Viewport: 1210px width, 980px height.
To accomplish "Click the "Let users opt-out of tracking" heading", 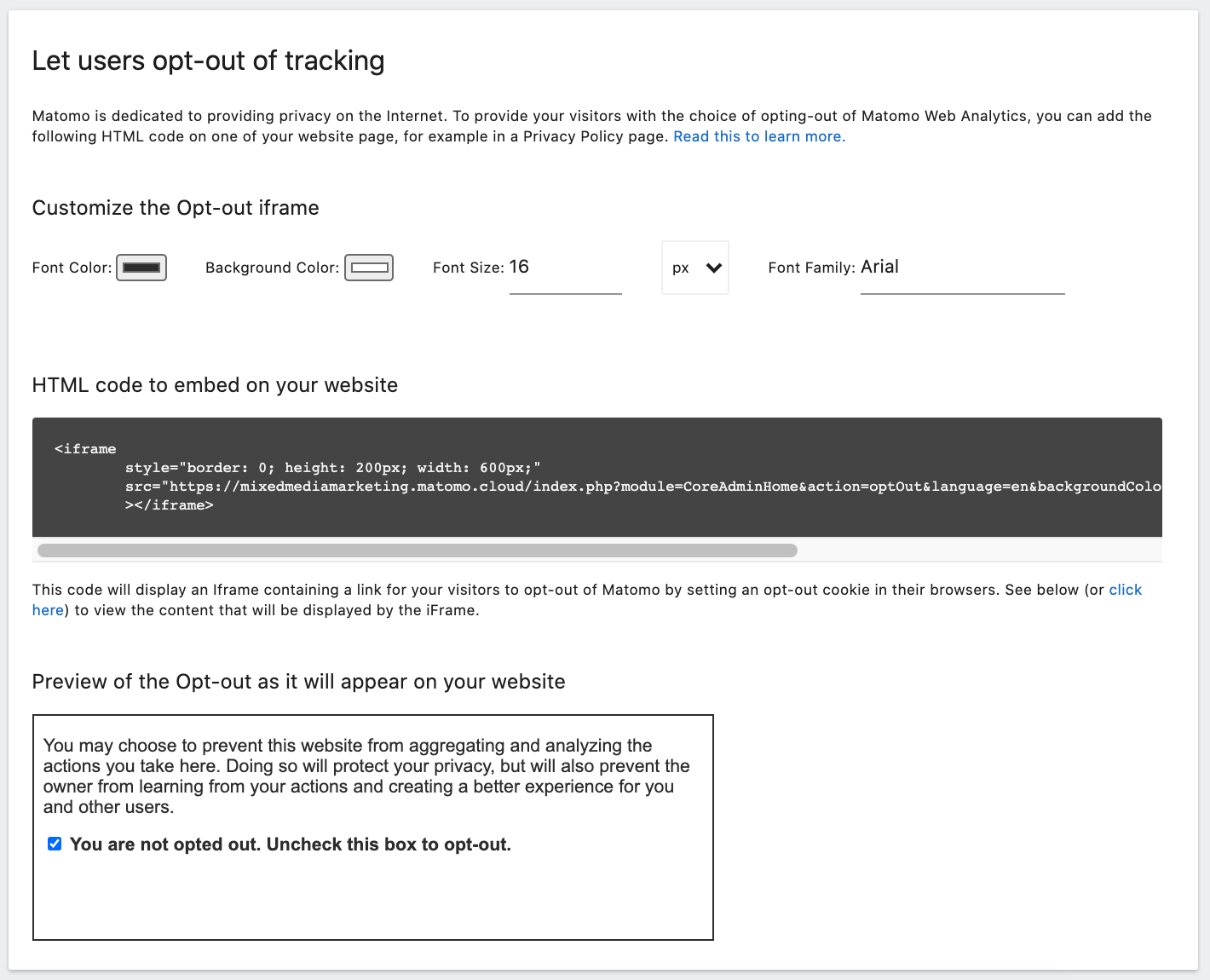I will tap(208, 61).
